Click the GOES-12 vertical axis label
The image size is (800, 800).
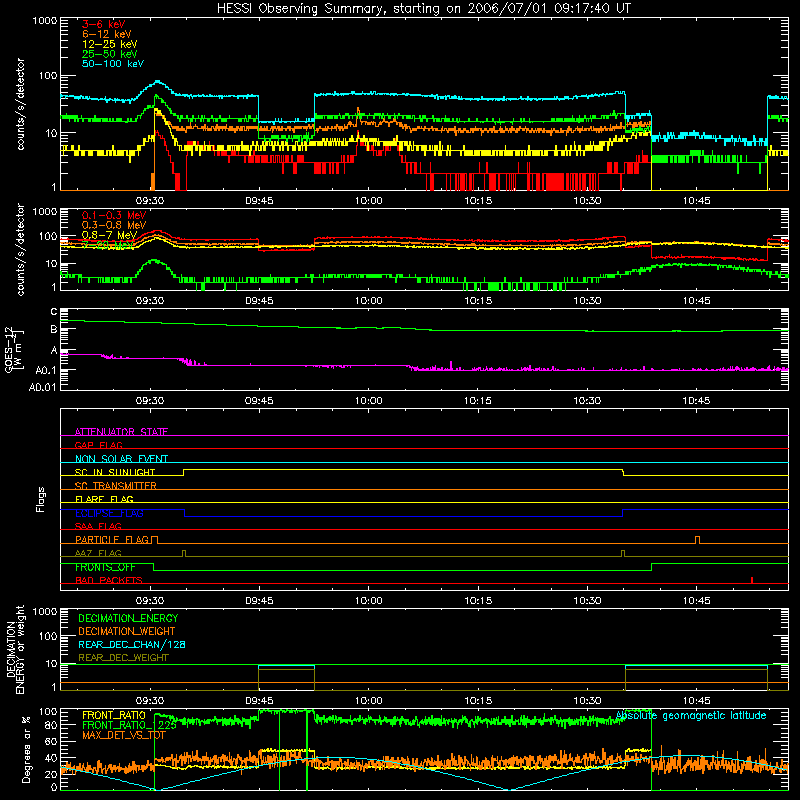click(14, 349)
